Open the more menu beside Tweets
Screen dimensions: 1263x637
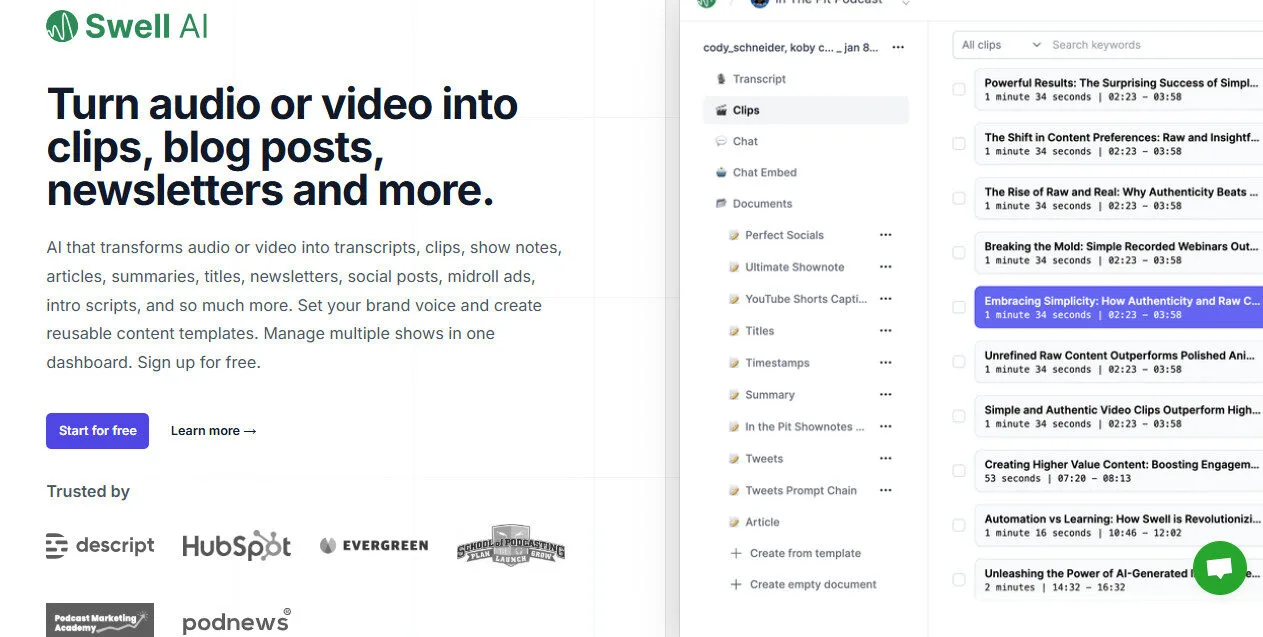(x=885, y=459)
